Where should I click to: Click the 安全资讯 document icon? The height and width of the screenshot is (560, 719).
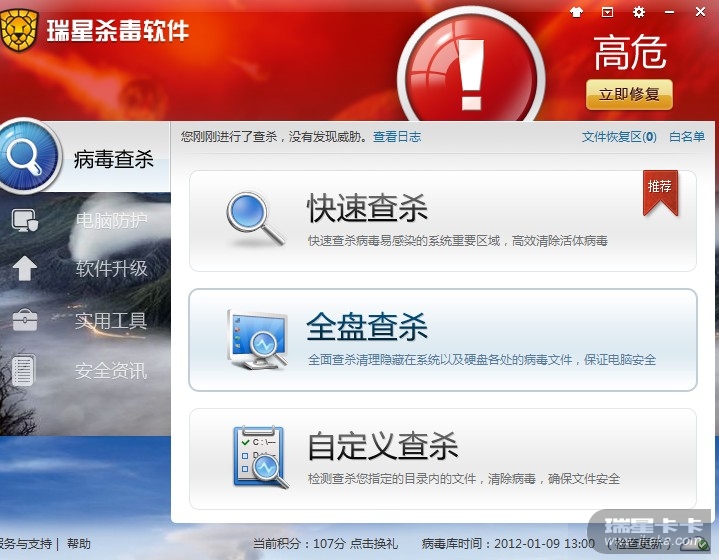(23, 370)
